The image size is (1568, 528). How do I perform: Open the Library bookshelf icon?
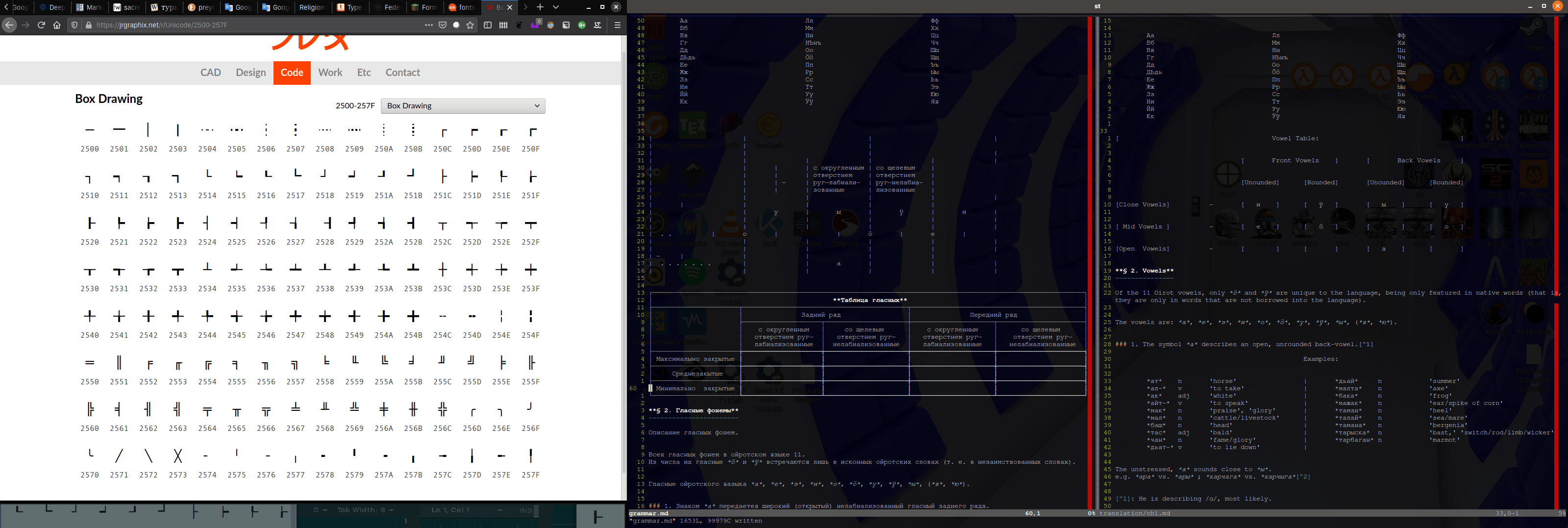coord(503,25)
